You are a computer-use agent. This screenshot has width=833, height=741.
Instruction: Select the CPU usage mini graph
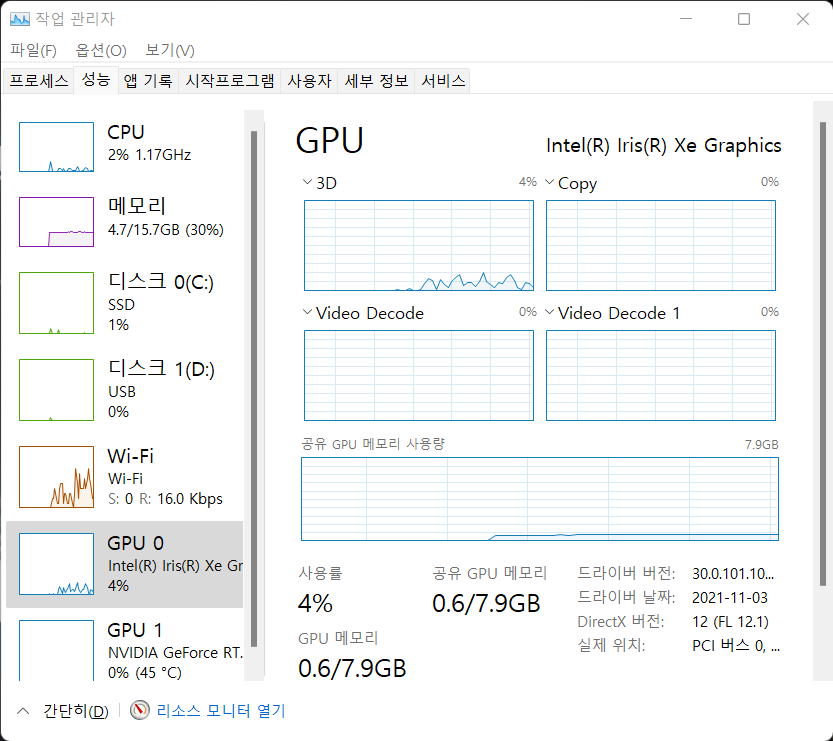tap(55, 147)
